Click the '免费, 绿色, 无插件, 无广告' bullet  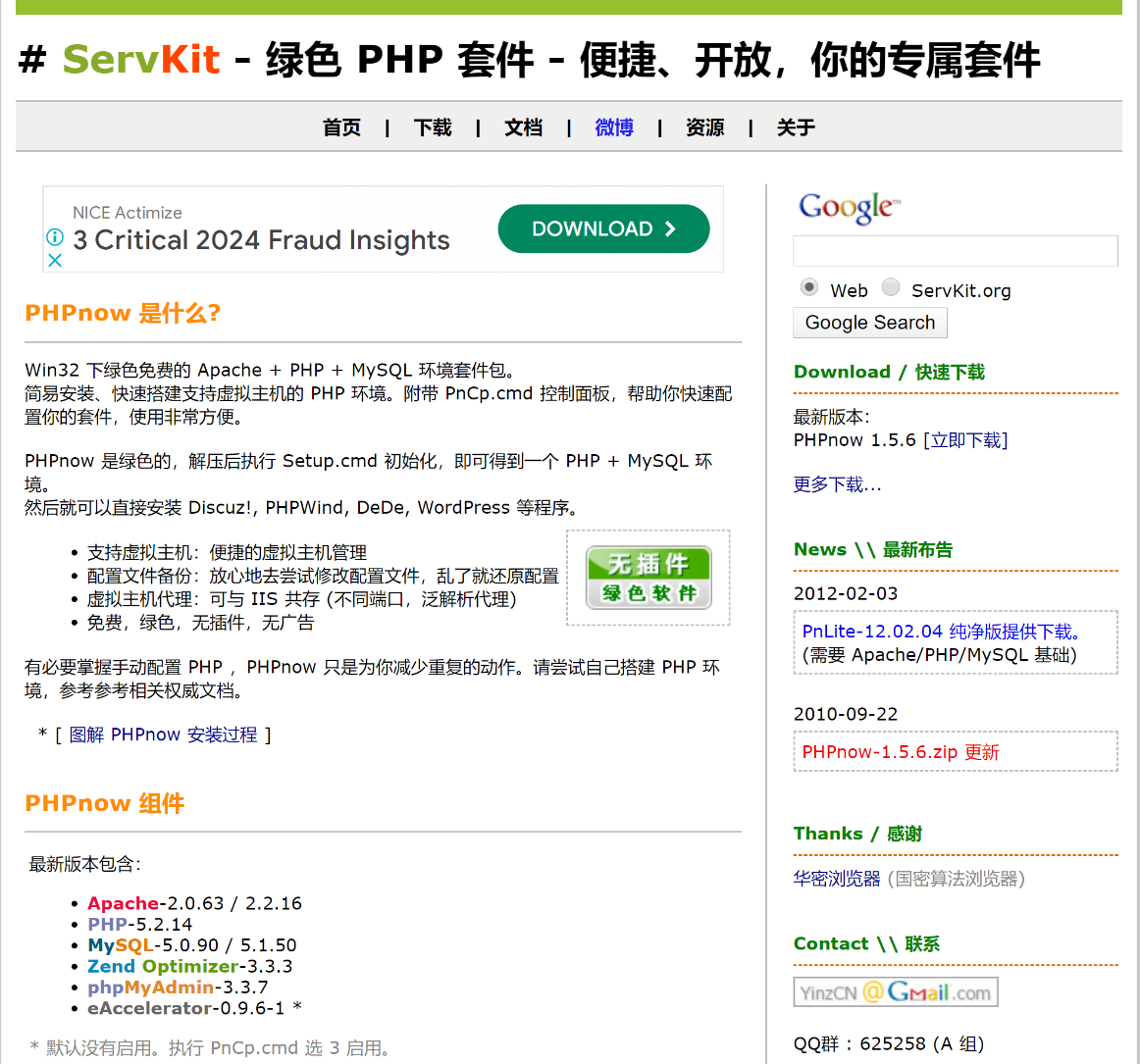pyautogui.click(x=201, y=623)
